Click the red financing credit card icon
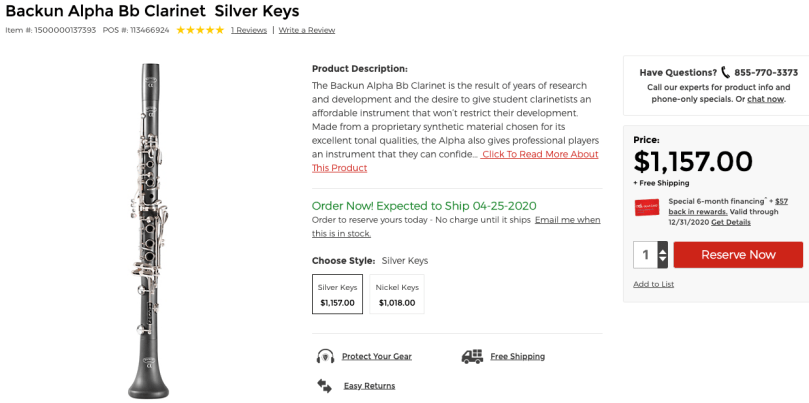 point(646,207)
